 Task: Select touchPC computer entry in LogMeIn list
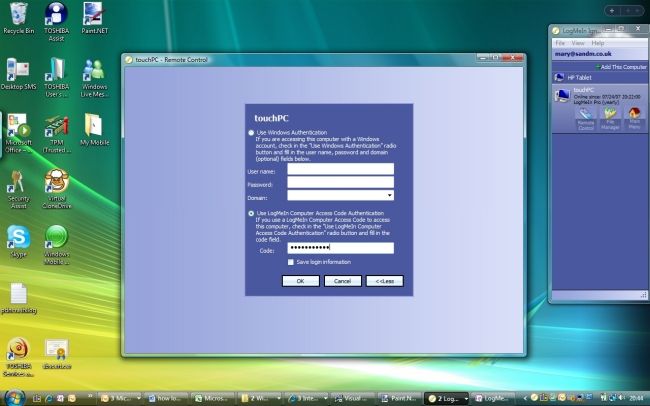[599, 96]
